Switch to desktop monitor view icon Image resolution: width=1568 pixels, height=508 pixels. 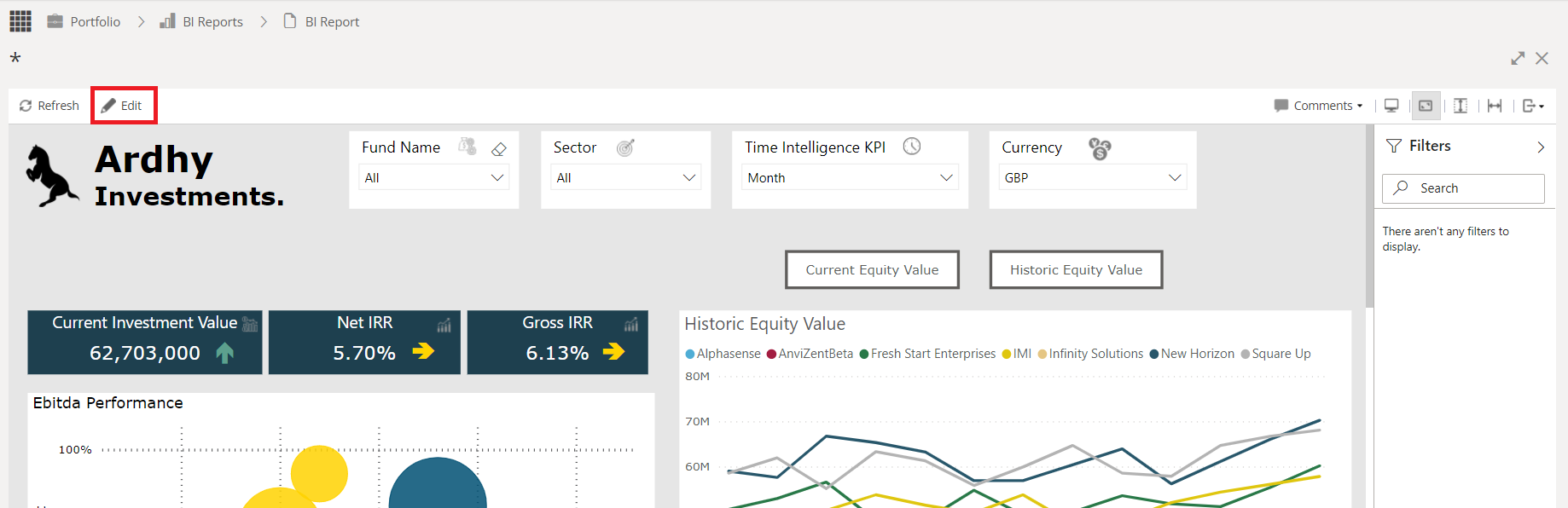tap(1391, 106)
